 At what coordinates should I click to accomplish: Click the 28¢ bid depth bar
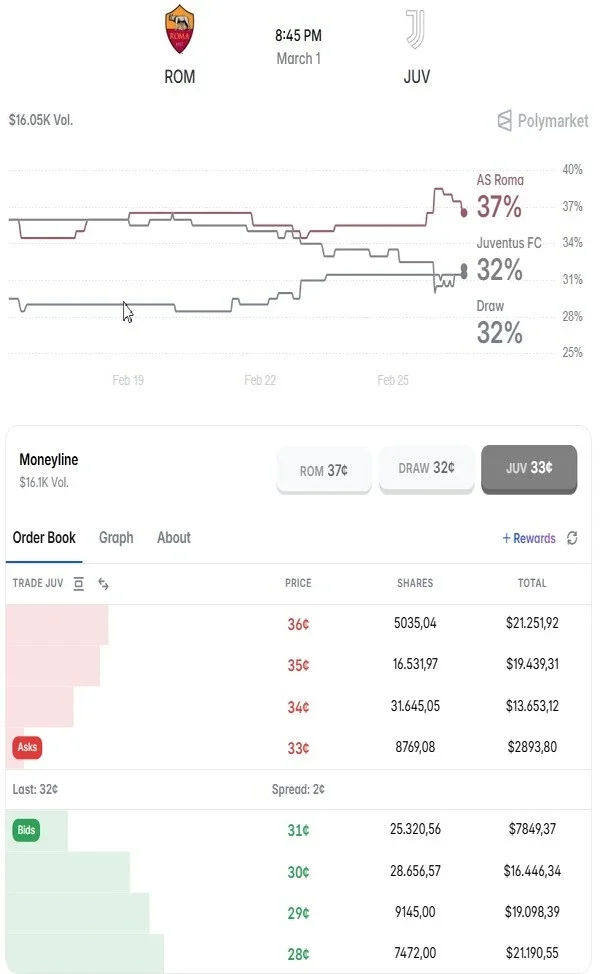tap(85, 954)
